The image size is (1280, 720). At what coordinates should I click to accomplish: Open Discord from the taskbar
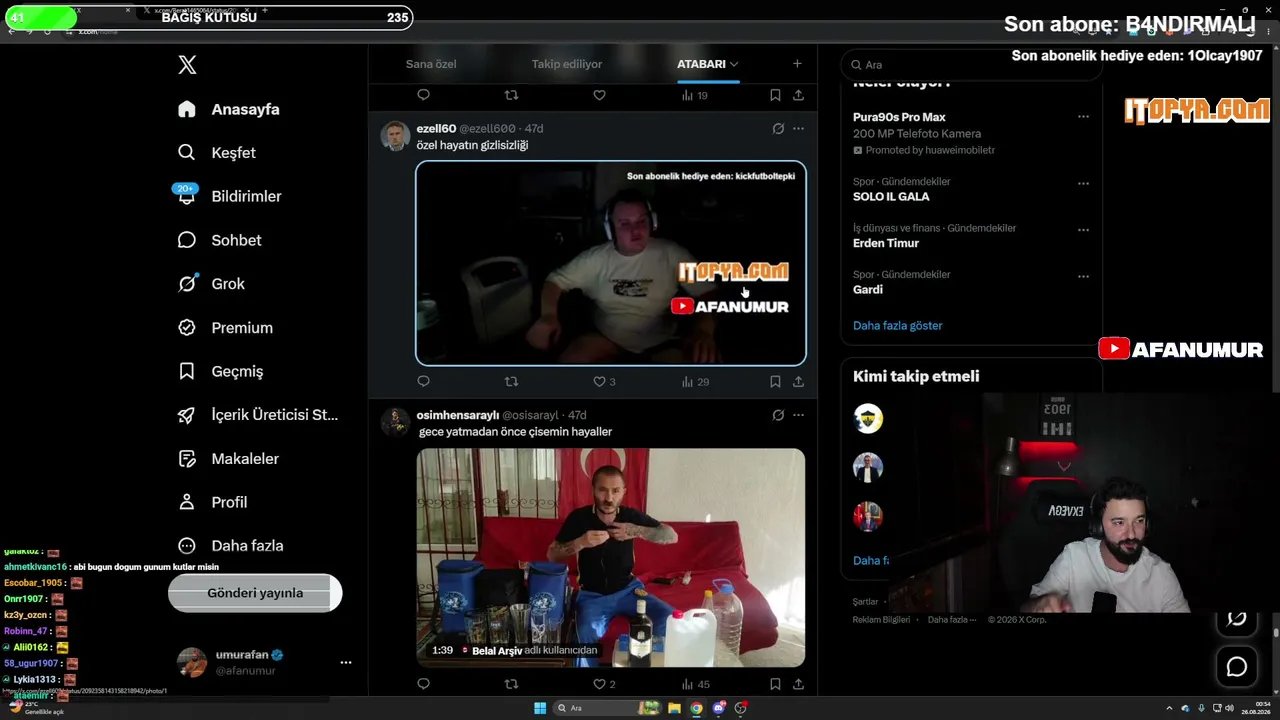(x=718, y=708)
